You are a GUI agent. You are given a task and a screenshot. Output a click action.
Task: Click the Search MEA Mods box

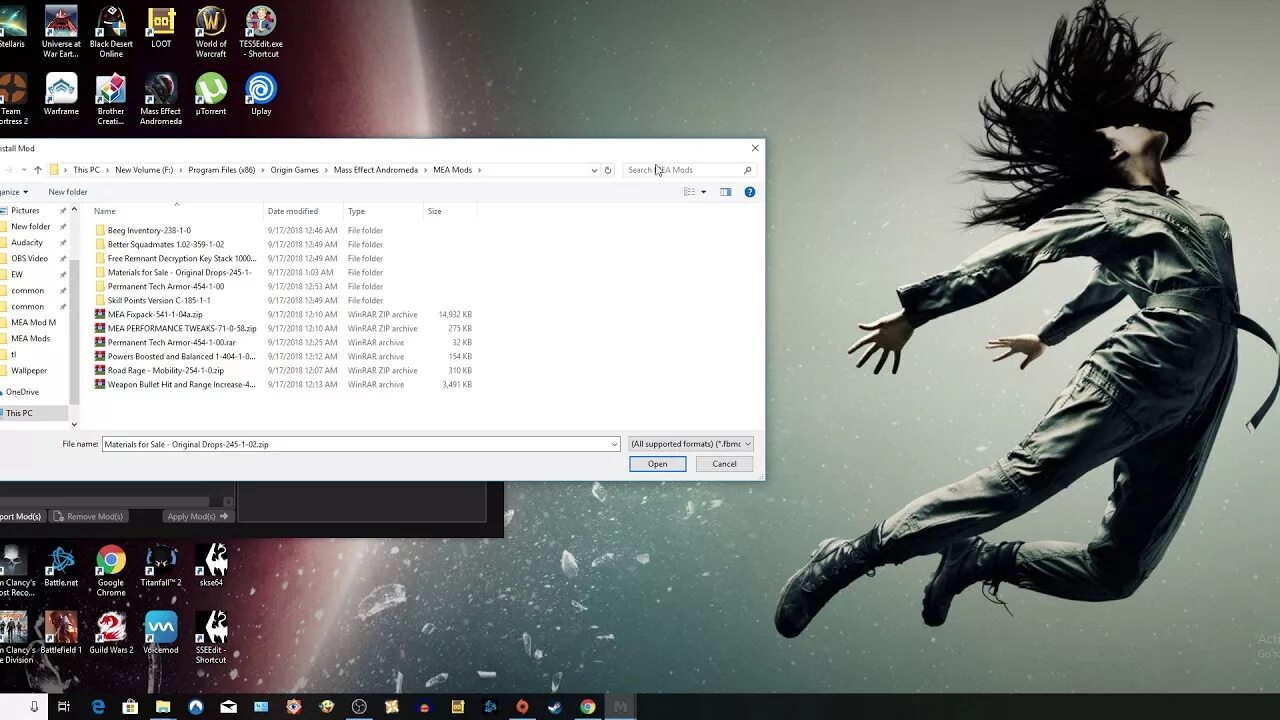pyautogui.click(x=684, y=170)
